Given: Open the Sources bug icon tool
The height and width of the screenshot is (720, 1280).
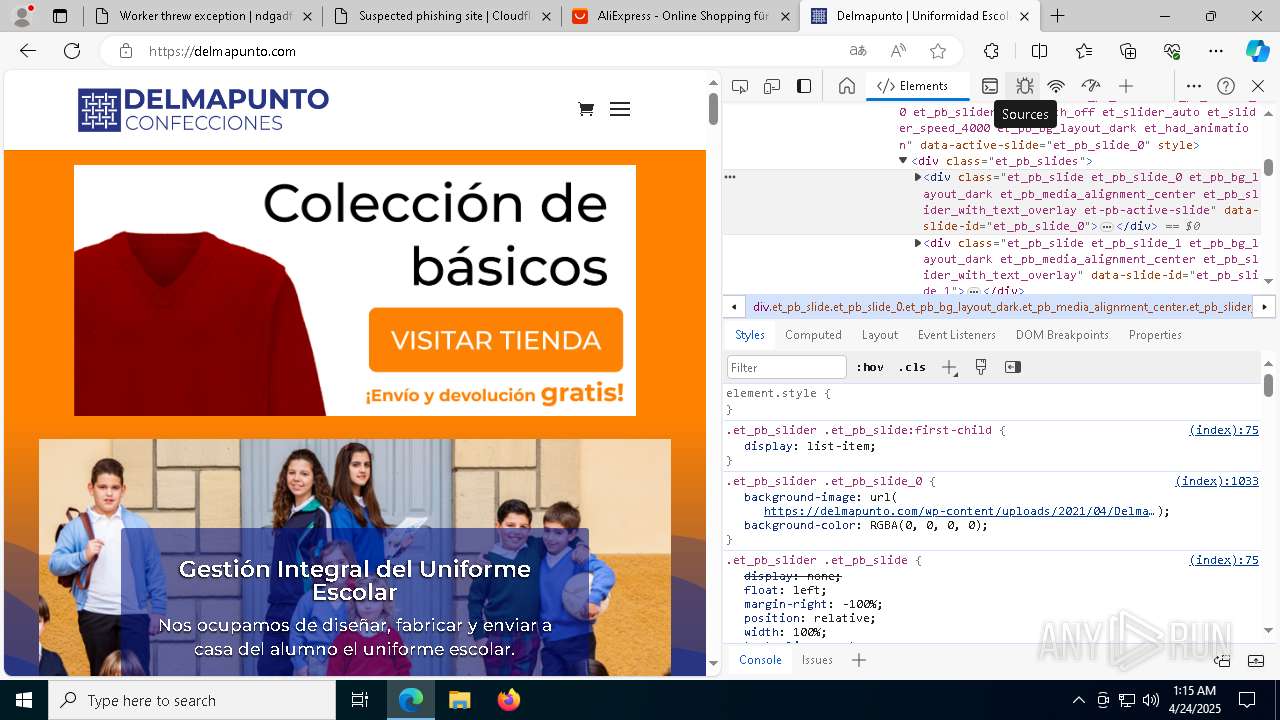Looking at the screenshot, I should (1024, 86).
